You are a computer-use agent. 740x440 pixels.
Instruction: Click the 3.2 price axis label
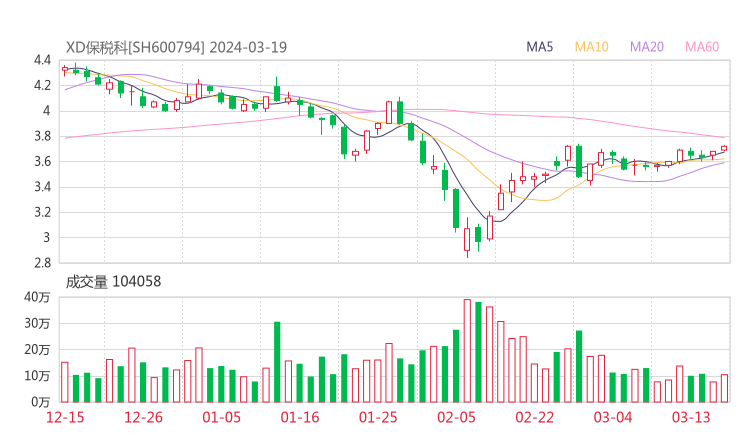pyautogui.click(x=42, y=212)
